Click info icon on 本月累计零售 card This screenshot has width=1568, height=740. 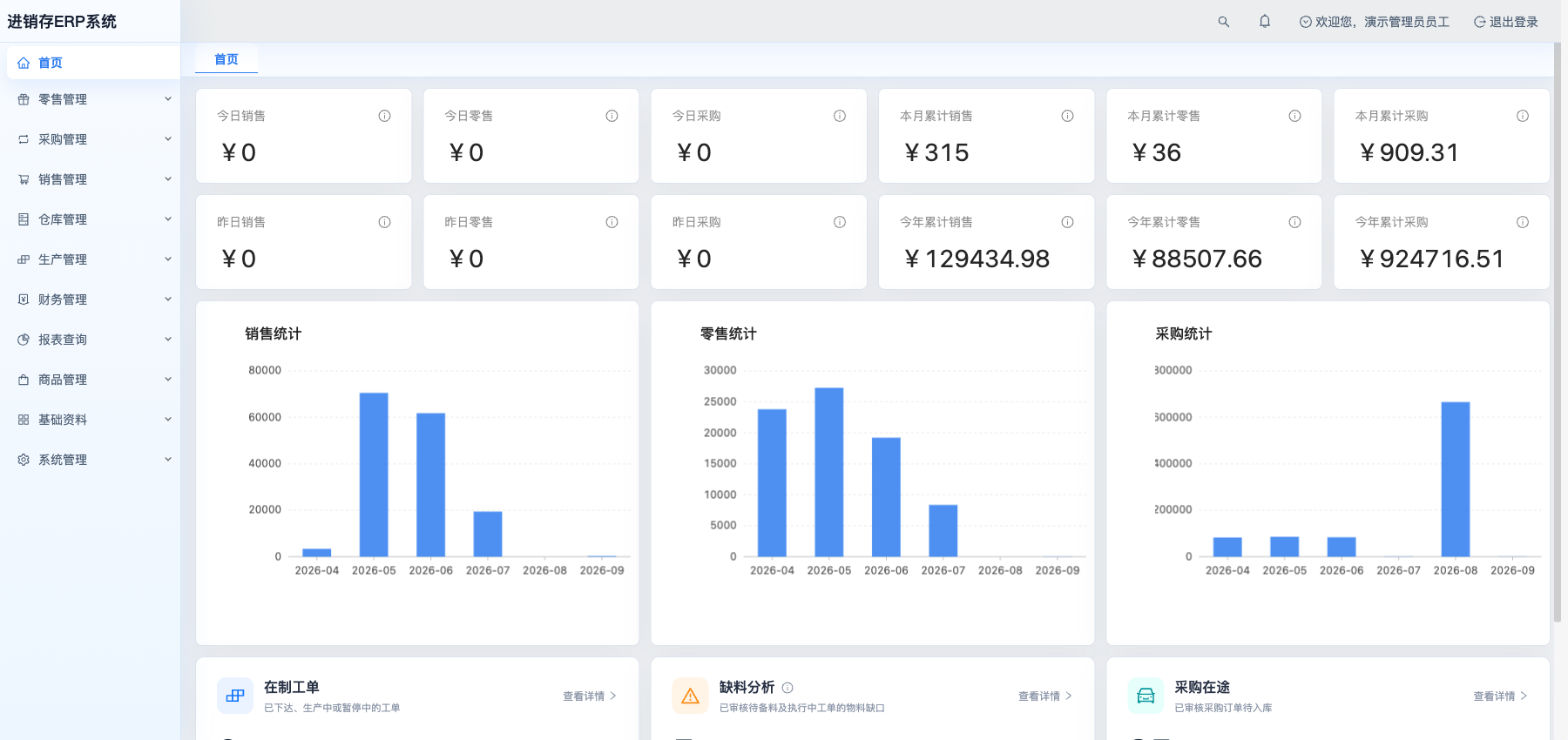[x=1294, y=116]
